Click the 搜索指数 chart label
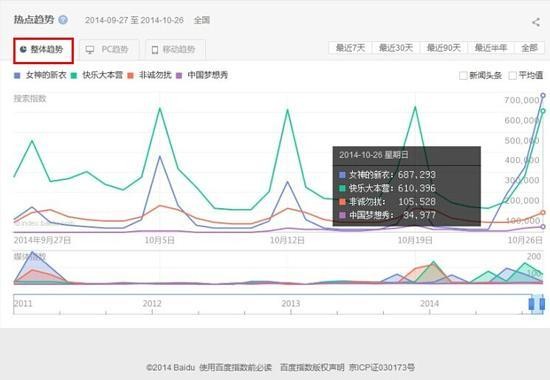Viewport: 550px width, 380px height. pos(30,99)
